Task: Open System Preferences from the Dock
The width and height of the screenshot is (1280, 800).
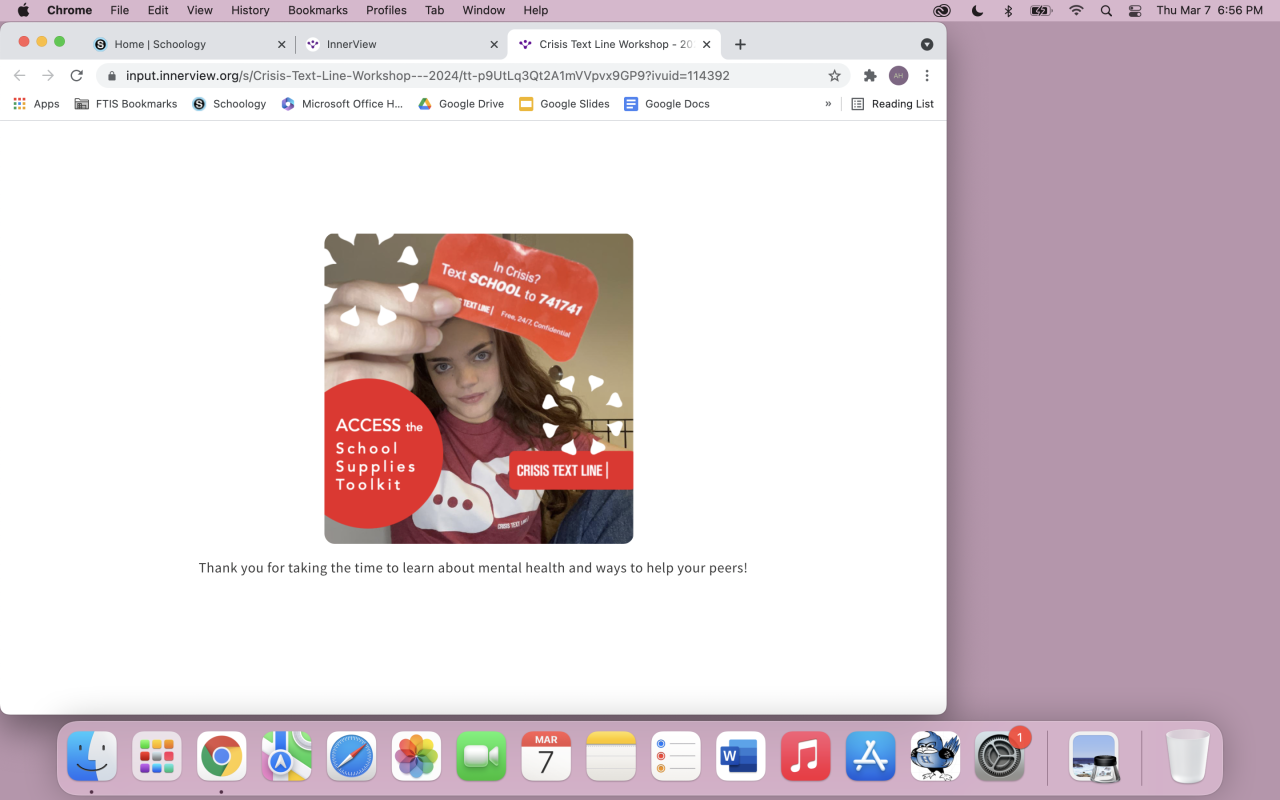Action: (x=1000, y=756)
